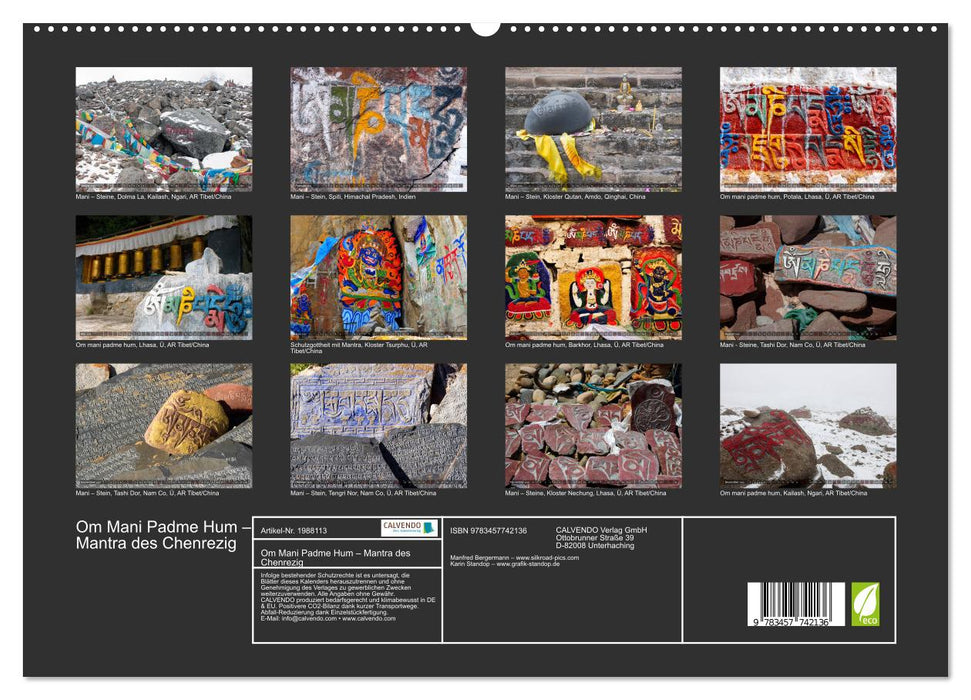Open the www.grafik-standop.de link
Viewport: 971px width, 700px height.
[528, 564]
